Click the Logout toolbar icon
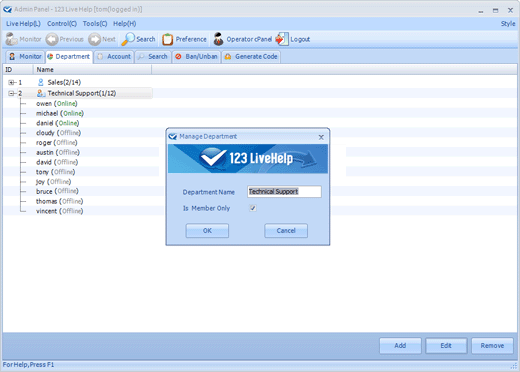520x372 pixels. tap(282, 39)
